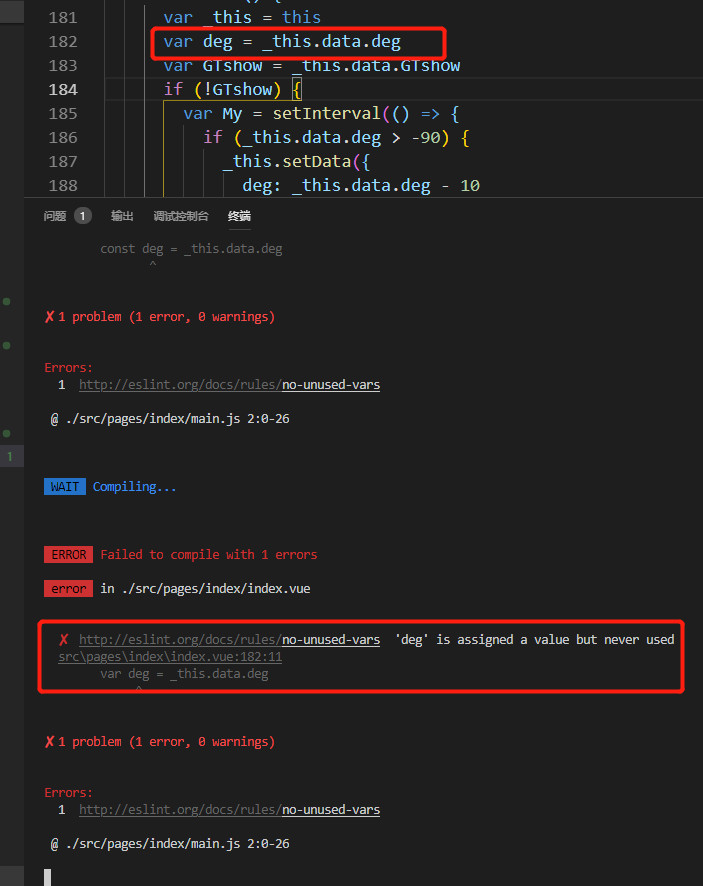
Task: Click the blue WAIT badge in terminal
Action: coord(65,487)
